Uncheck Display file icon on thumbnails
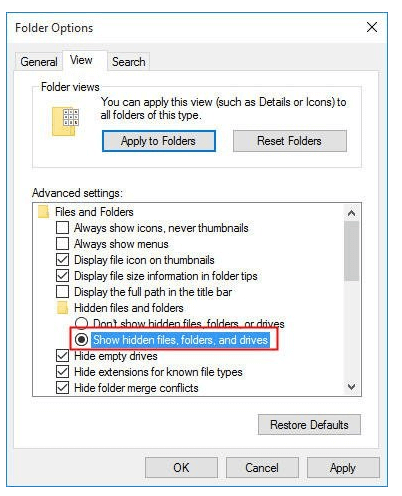Screen dimensions: 402x496 pos(63,260)
